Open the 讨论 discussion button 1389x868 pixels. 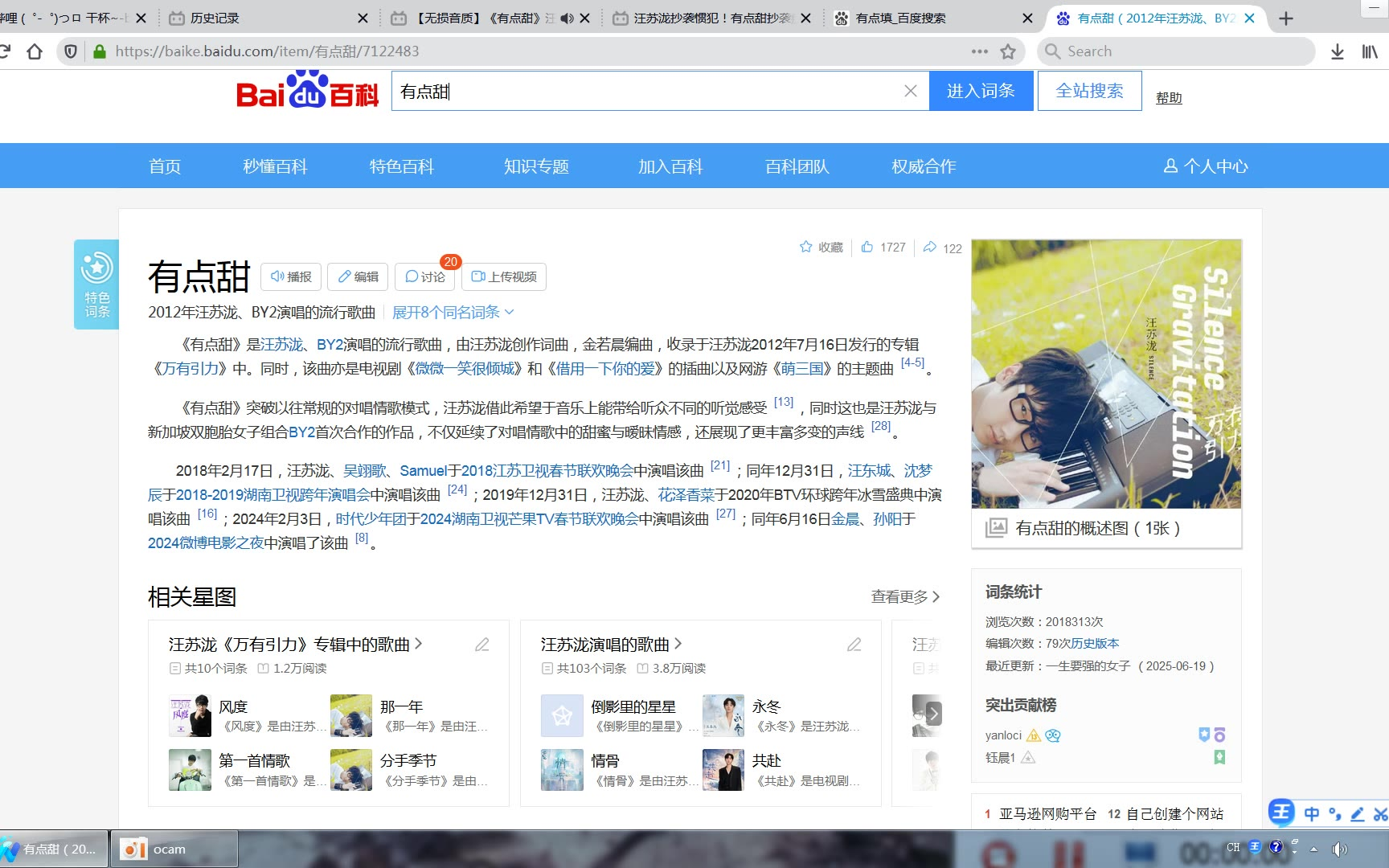tap(424, 276)
